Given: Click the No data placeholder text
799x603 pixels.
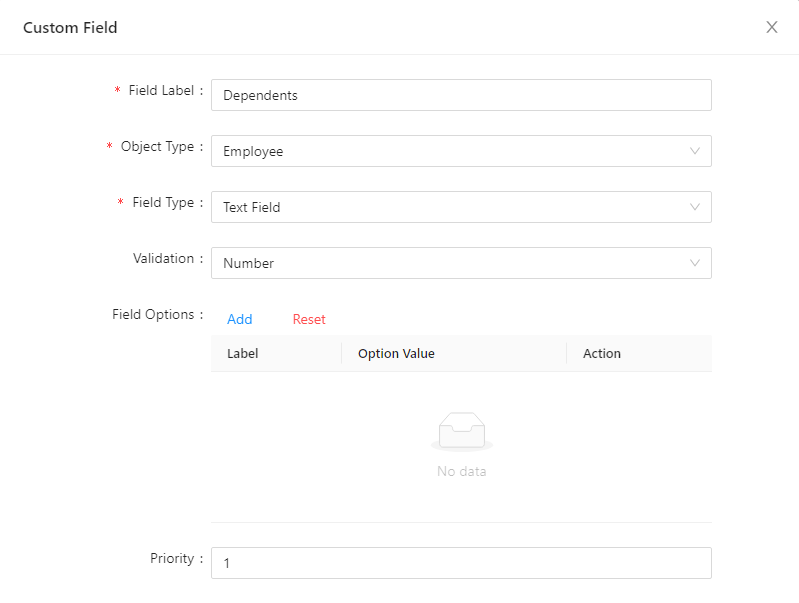Looking at the screenshot, I should pyautogui.click(x=462, y=471).
